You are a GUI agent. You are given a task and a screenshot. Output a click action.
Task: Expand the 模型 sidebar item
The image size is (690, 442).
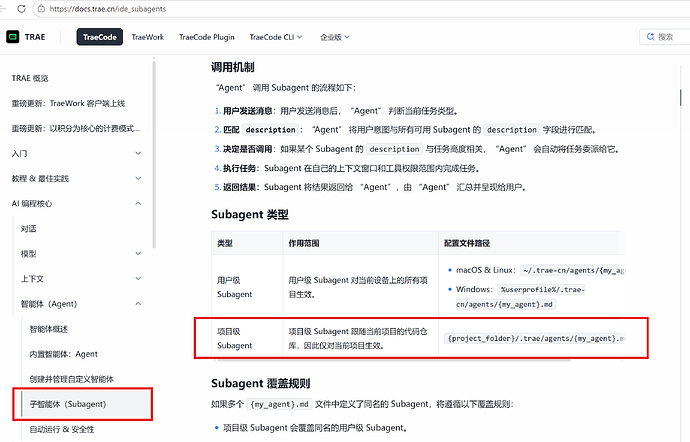(81, 254)
